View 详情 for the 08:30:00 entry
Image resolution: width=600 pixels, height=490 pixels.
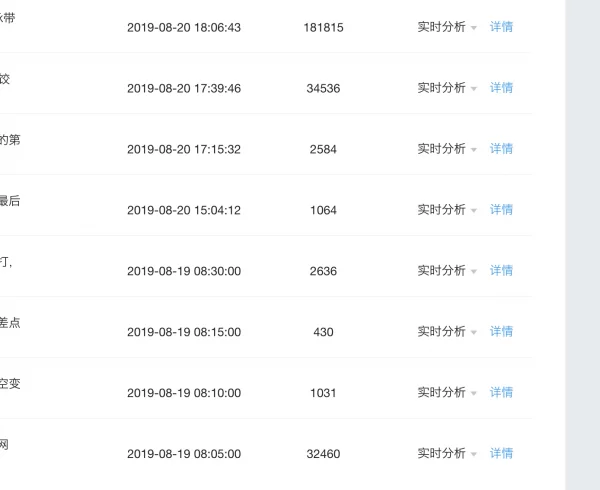point(501,271)
